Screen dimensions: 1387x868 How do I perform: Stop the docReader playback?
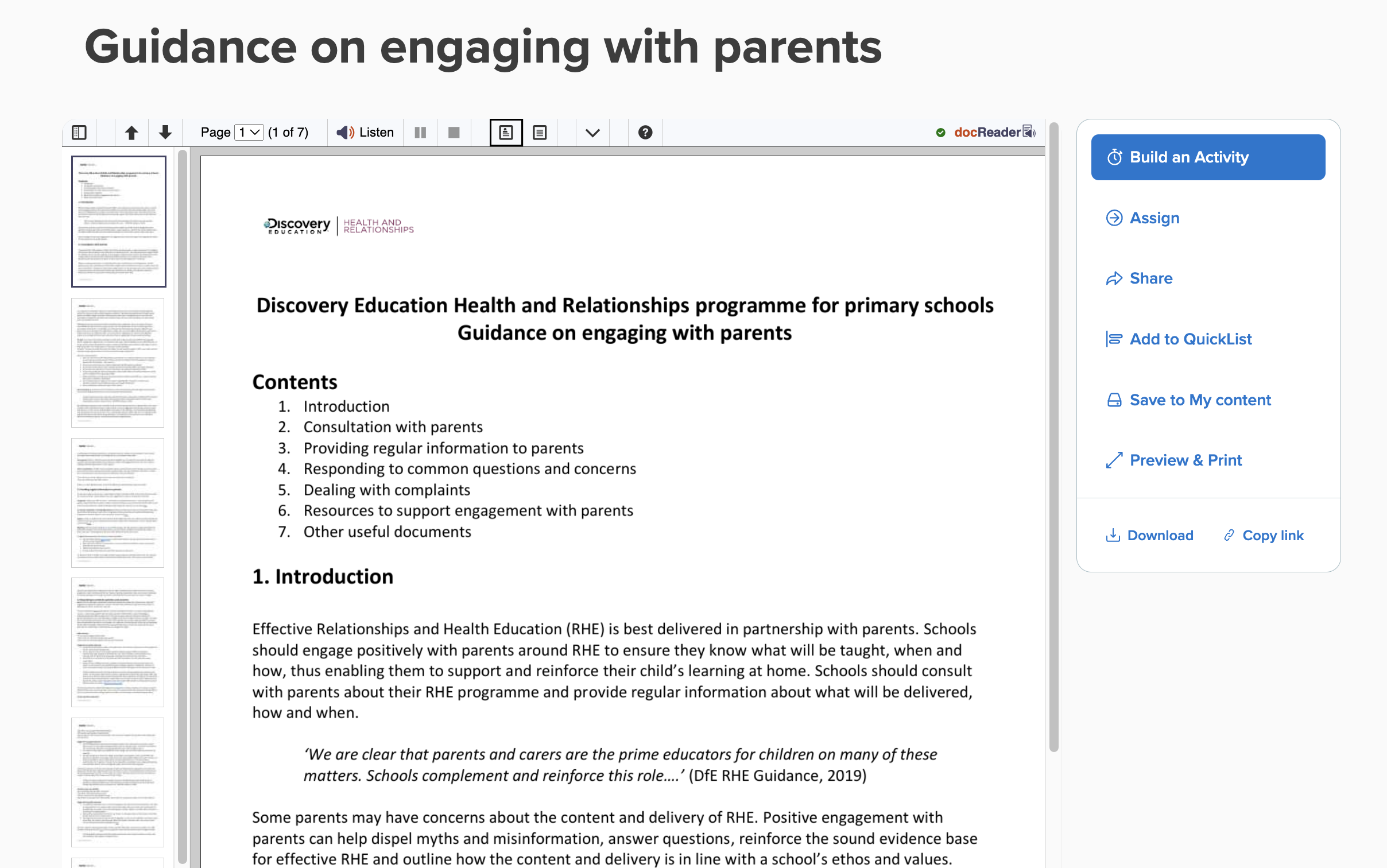[x=454, y=133]
